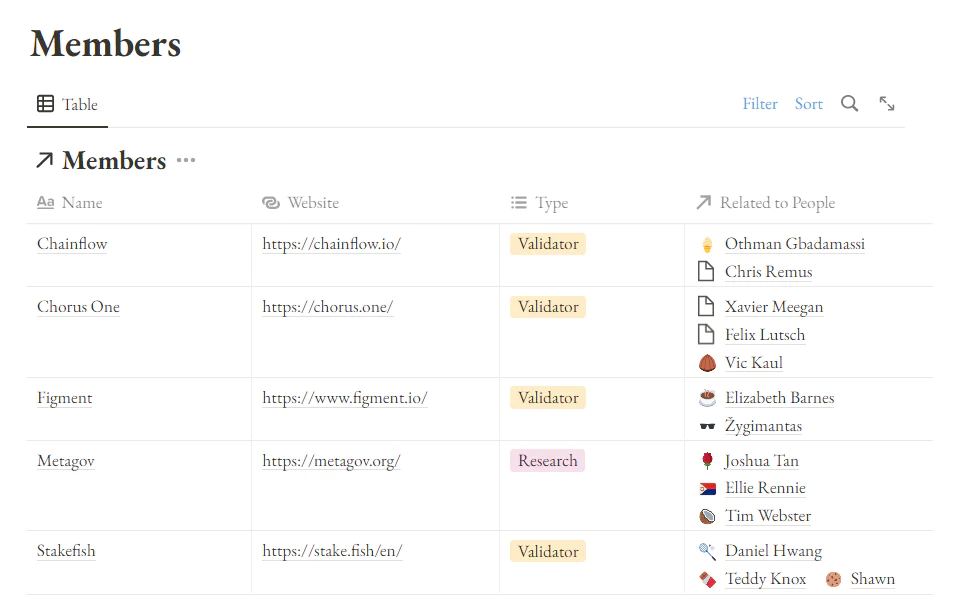Image resolution: width=954 pixels, height=616 pixels.
Task: Open the https://www.figment.io/ link
Action: (x=345, y=398)
